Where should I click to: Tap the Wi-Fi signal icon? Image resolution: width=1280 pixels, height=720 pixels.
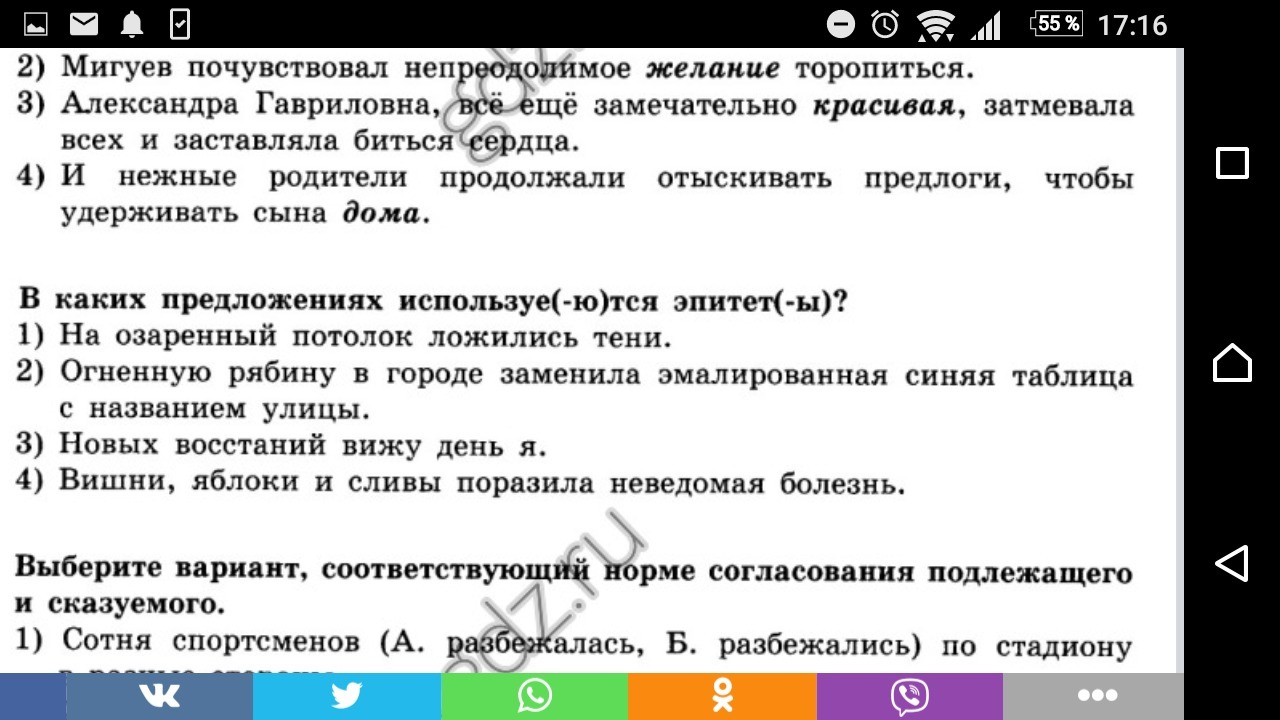935,24
